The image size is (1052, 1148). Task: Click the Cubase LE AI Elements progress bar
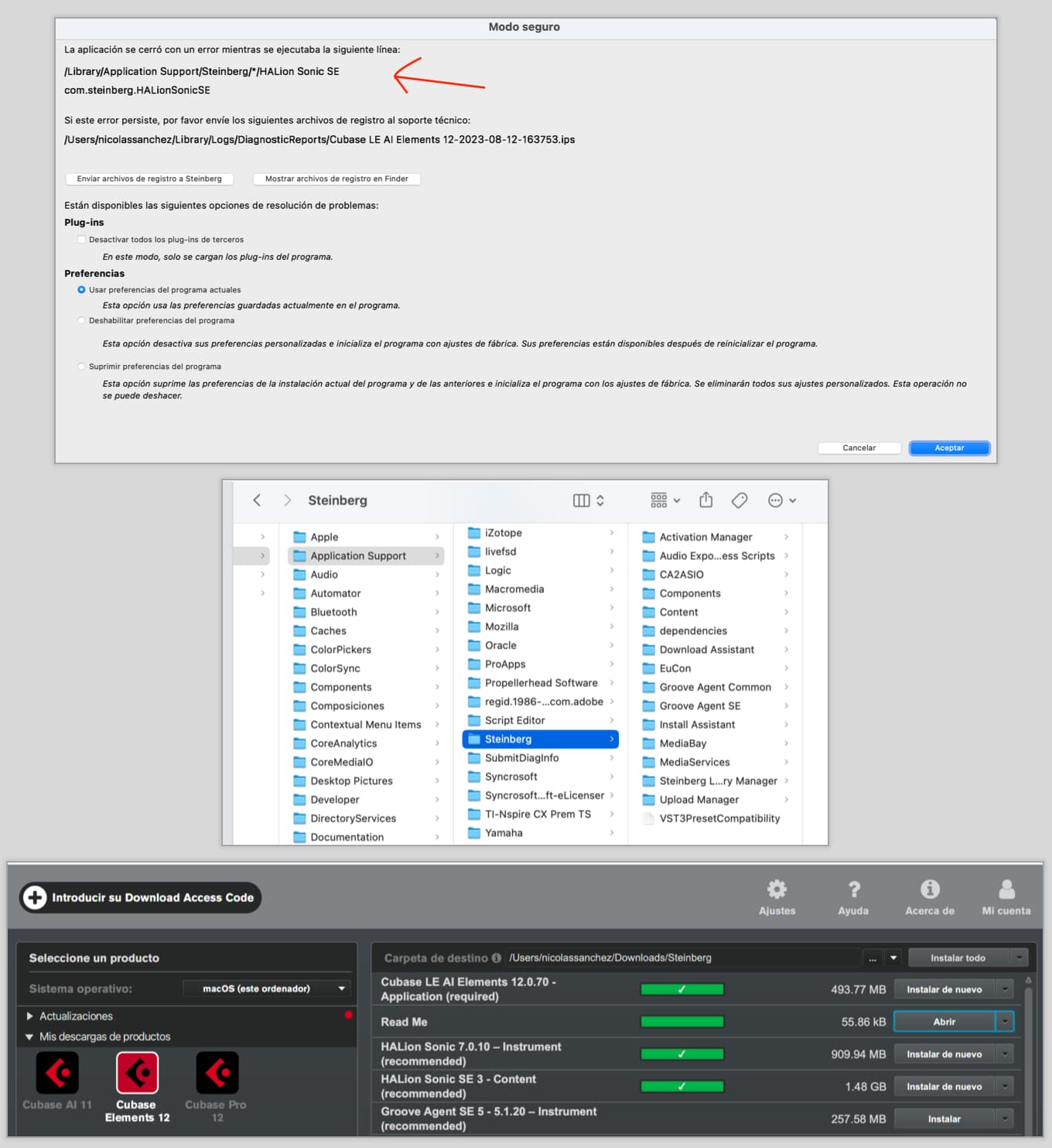click(x=681, y=989)
